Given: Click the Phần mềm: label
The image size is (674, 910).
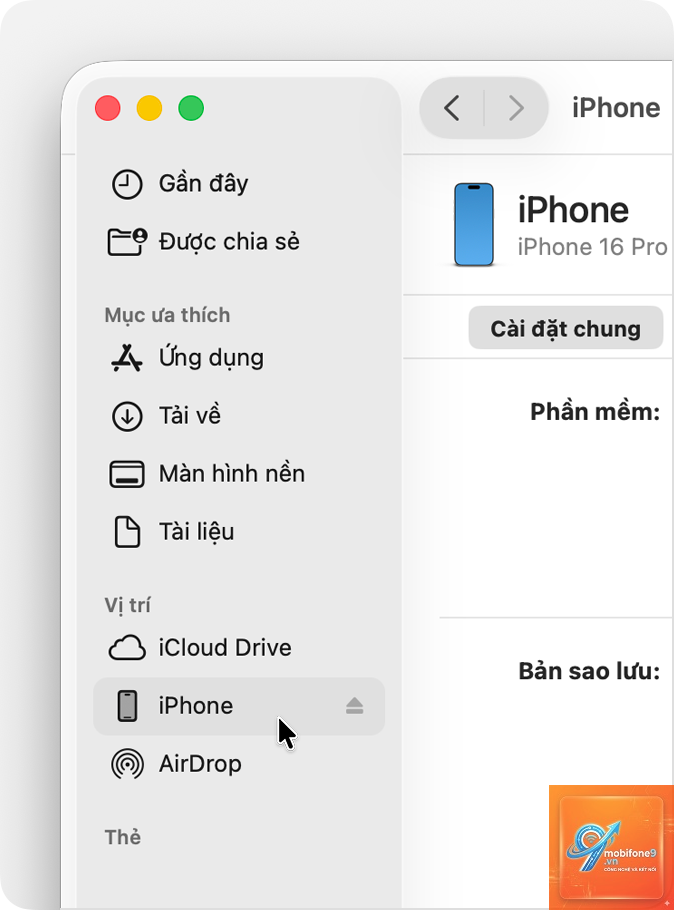Looking at the screenshot, I should pyautogui.click(x=595, y=411).
